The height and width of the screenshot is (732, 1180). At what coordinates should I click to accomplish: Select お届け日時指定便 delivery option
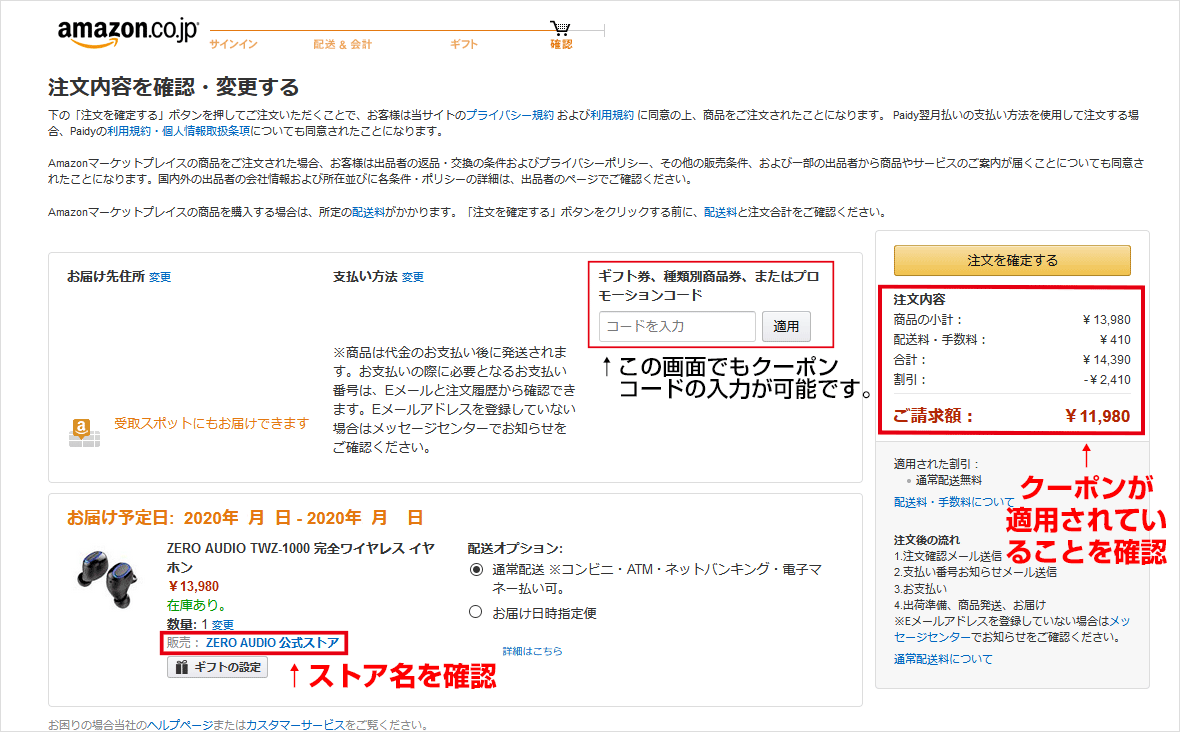476,612
